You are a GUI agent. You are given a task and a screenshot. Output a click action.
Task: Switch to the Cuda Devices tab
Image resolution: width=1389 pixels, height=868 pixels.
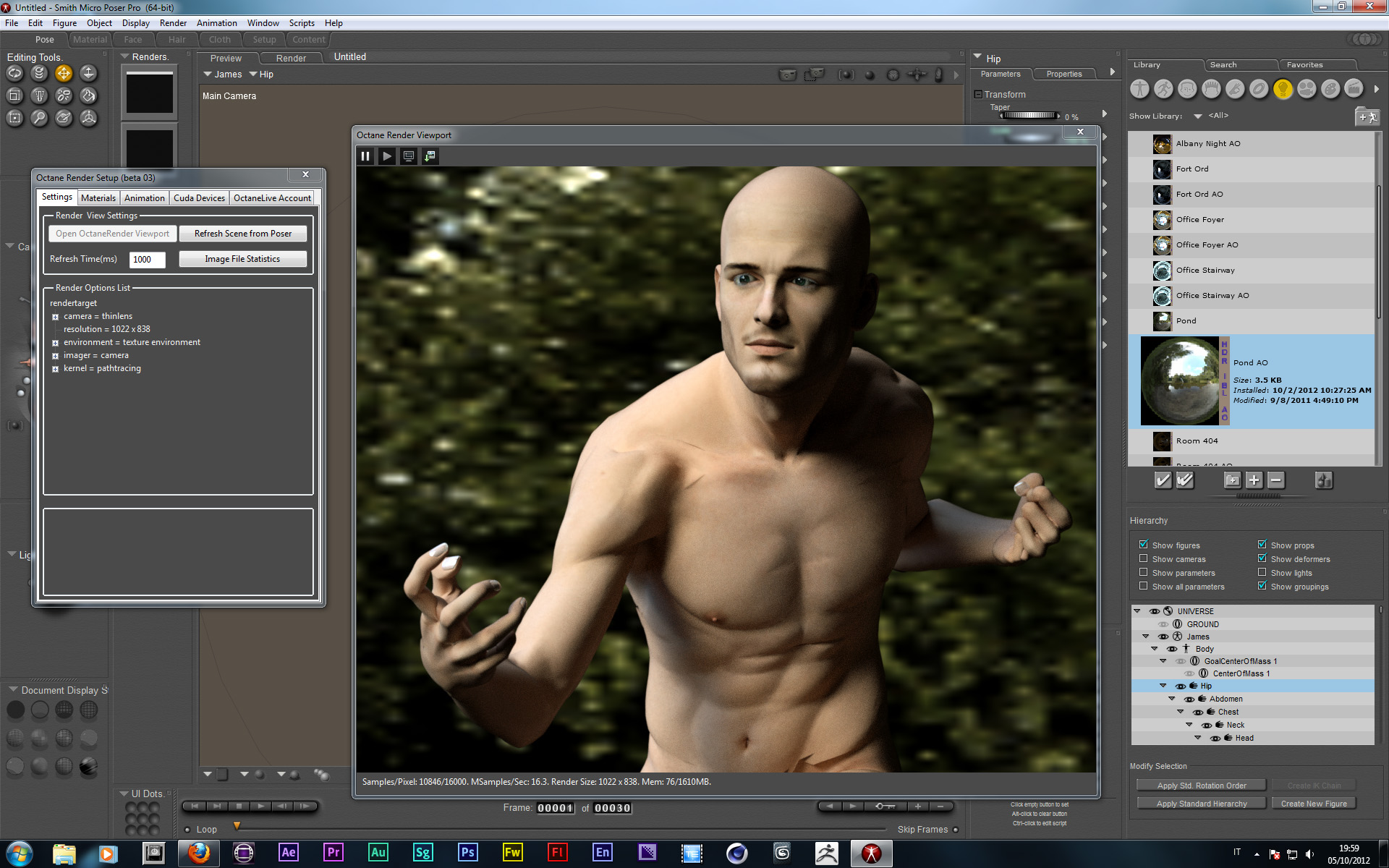pos(199,198)
